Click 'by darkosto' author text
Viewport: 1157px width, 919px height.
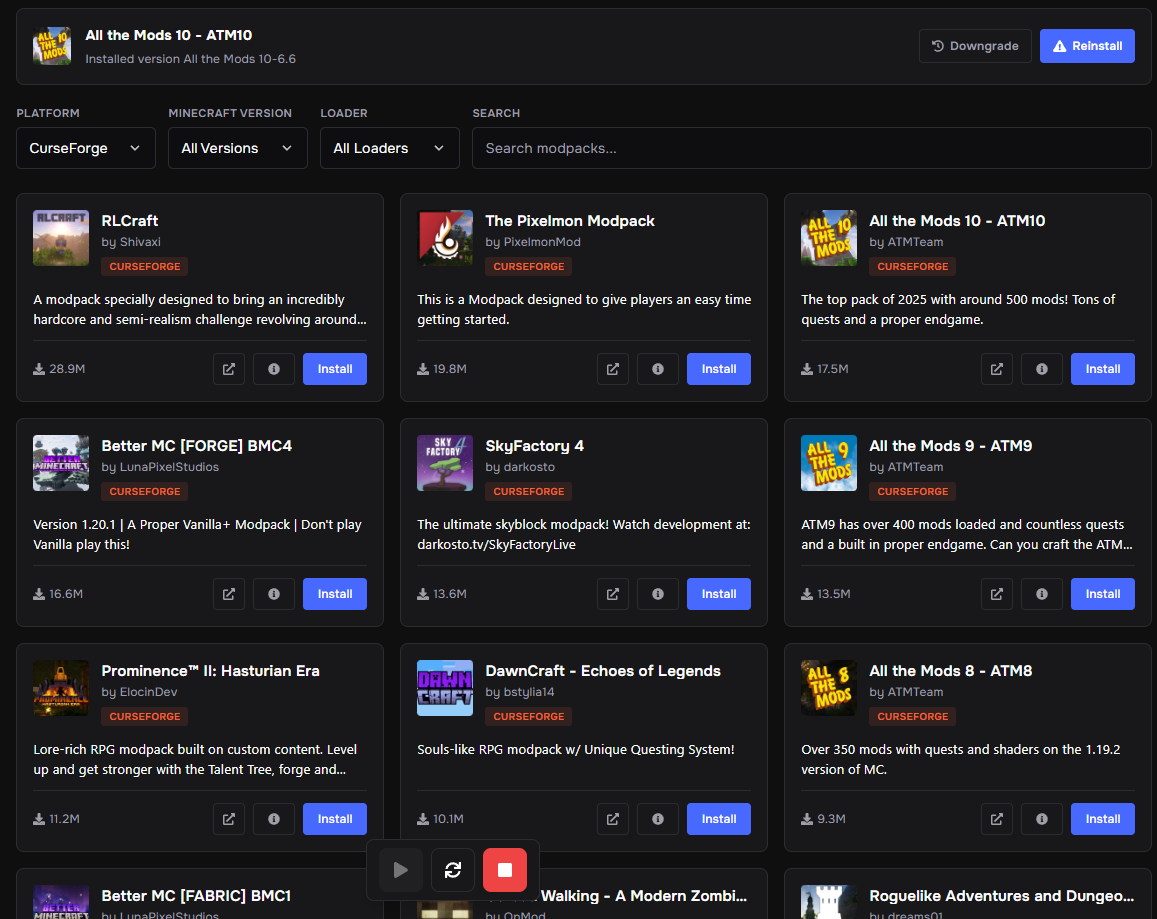coord(520,467)
